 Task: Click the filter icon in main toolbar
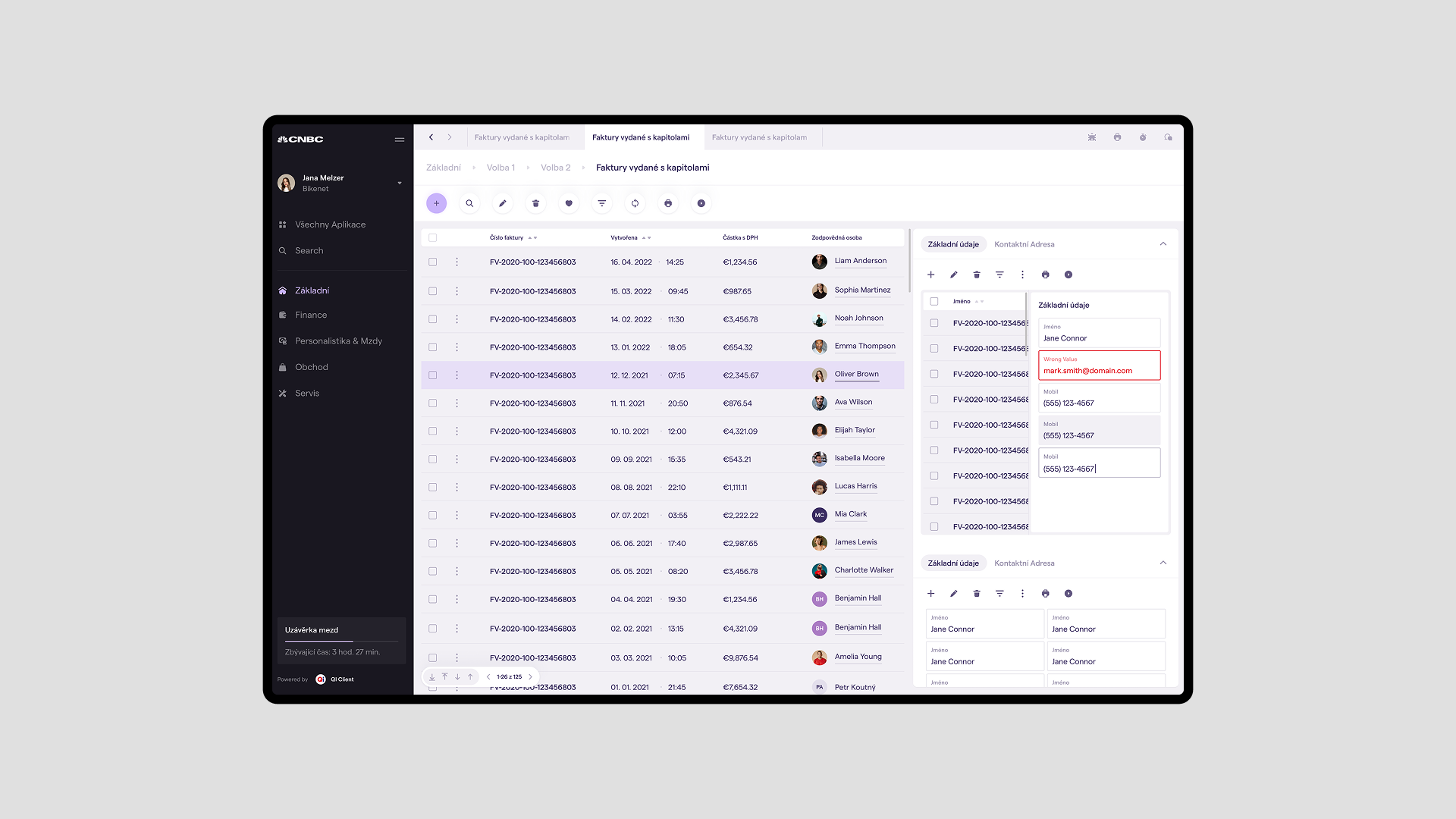[x=601, y=203]
